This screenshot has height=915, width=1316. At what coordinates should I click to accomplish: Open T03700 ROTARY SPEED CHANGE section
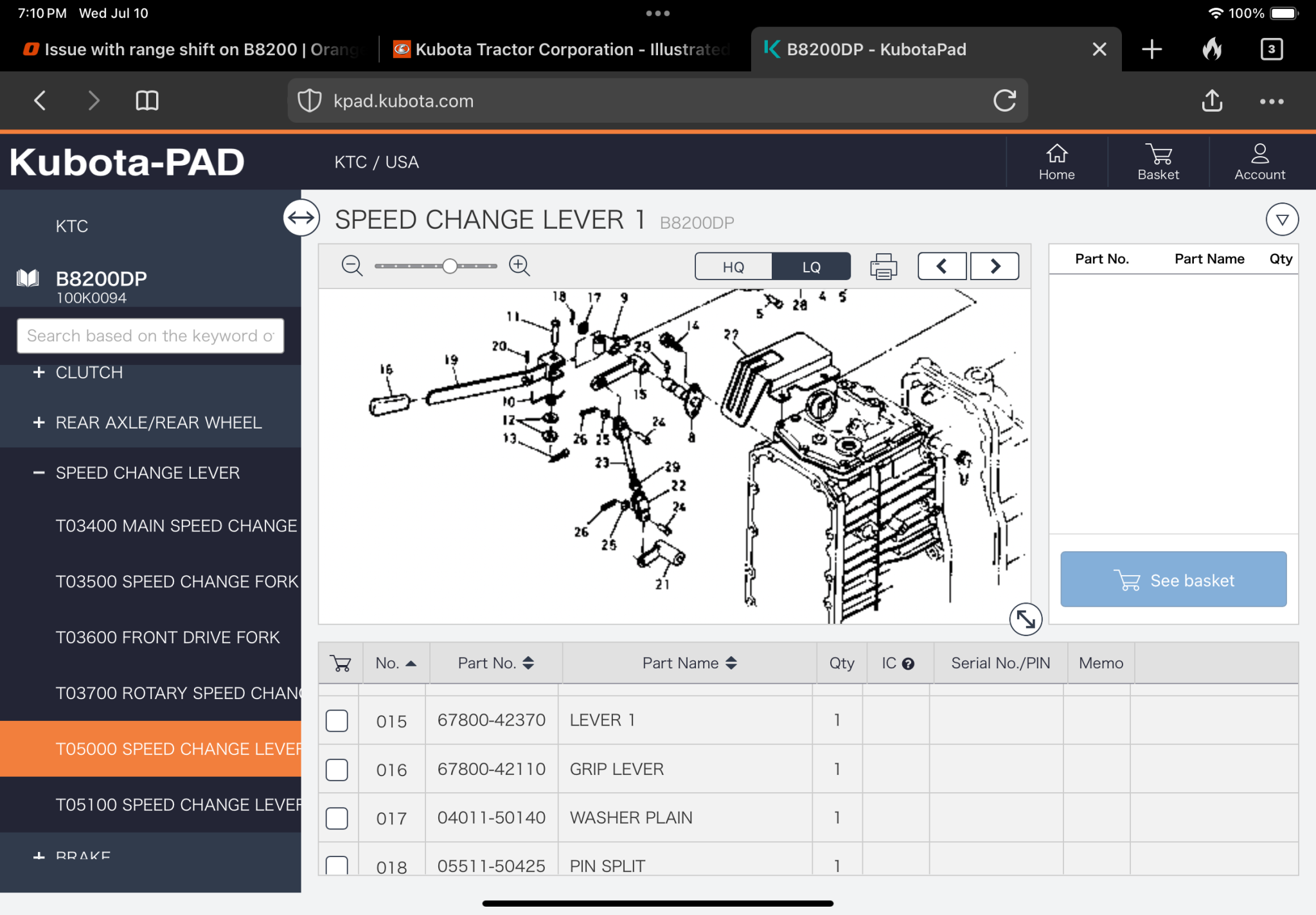(178, 693)
